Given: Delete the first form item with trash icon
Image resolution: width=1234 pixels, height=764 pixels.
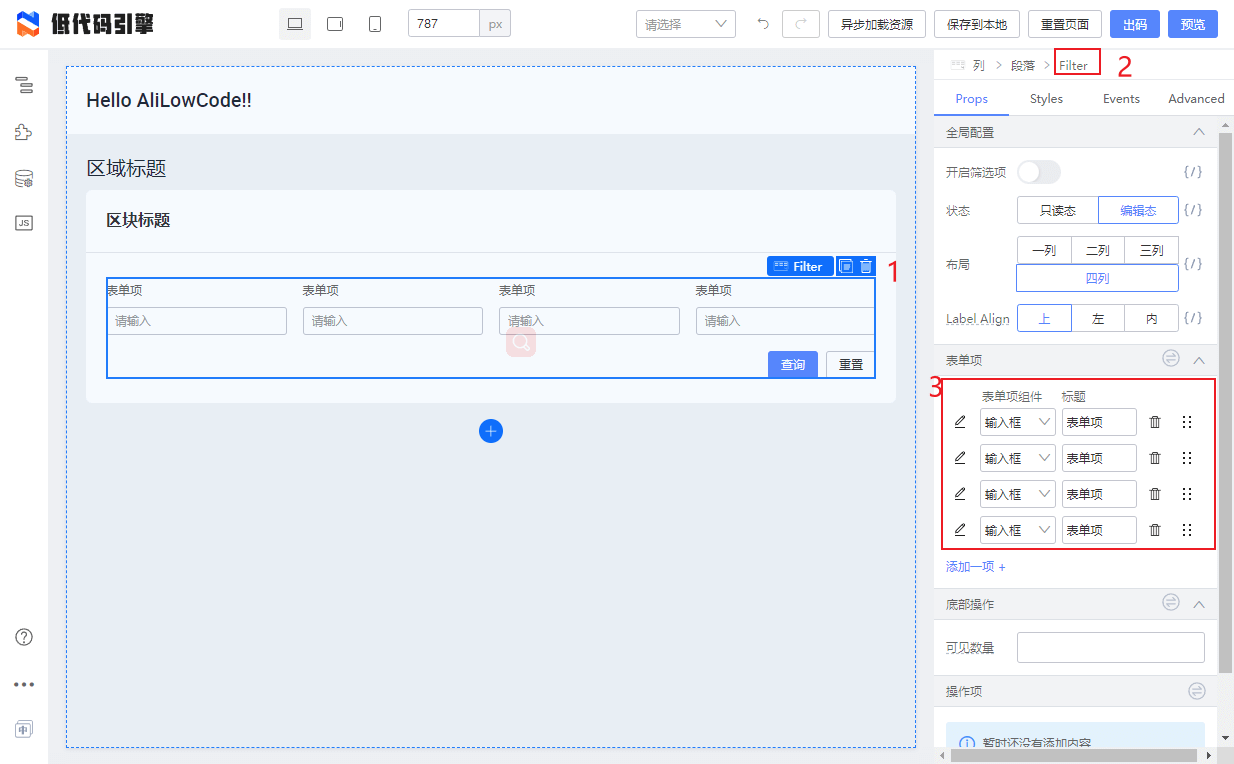Looking at the screenshot, I should point(1154,422).
